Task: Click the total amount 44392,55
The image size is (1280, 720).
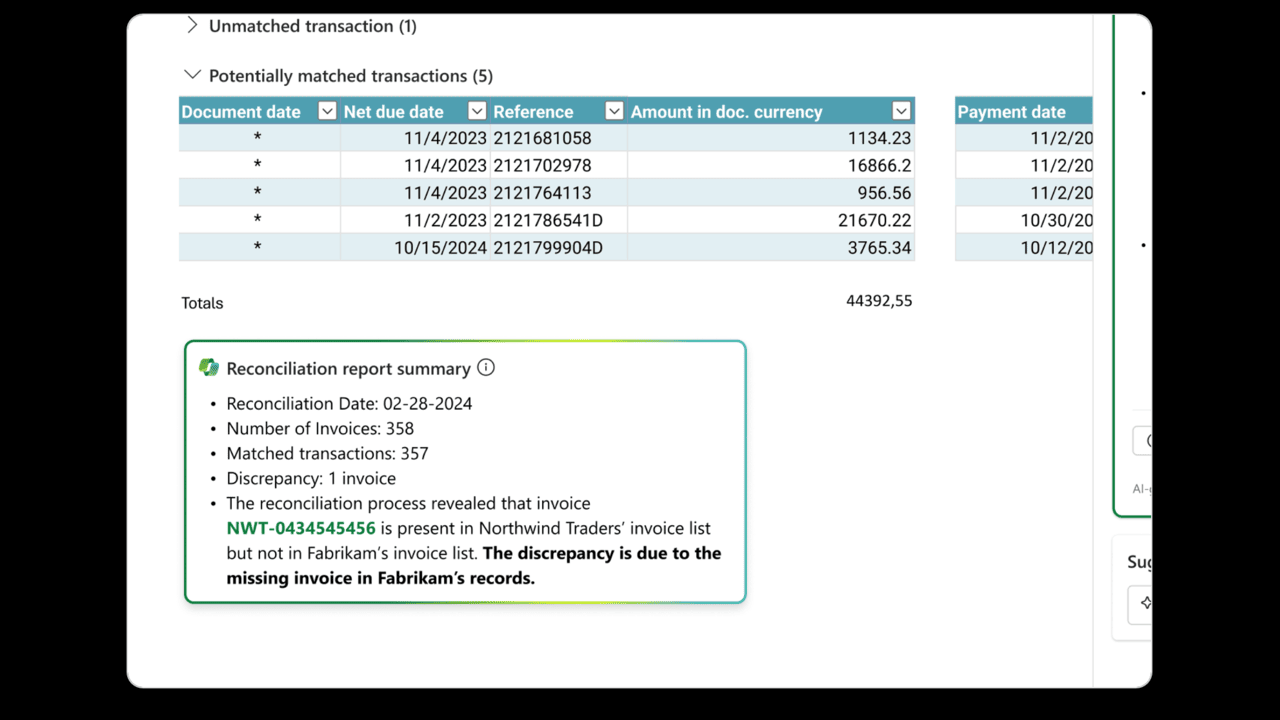Action: coord(879,301)
